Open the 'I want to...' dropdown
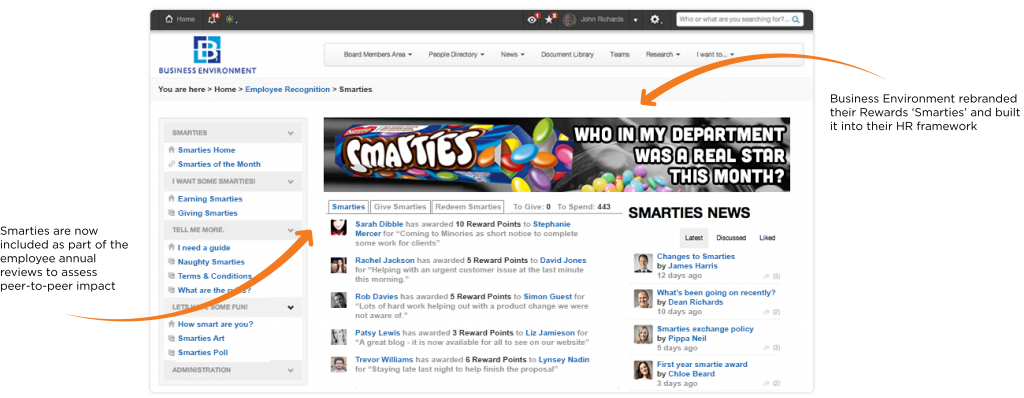This screenshot has width=1024, height=398. tap(715, 55)
